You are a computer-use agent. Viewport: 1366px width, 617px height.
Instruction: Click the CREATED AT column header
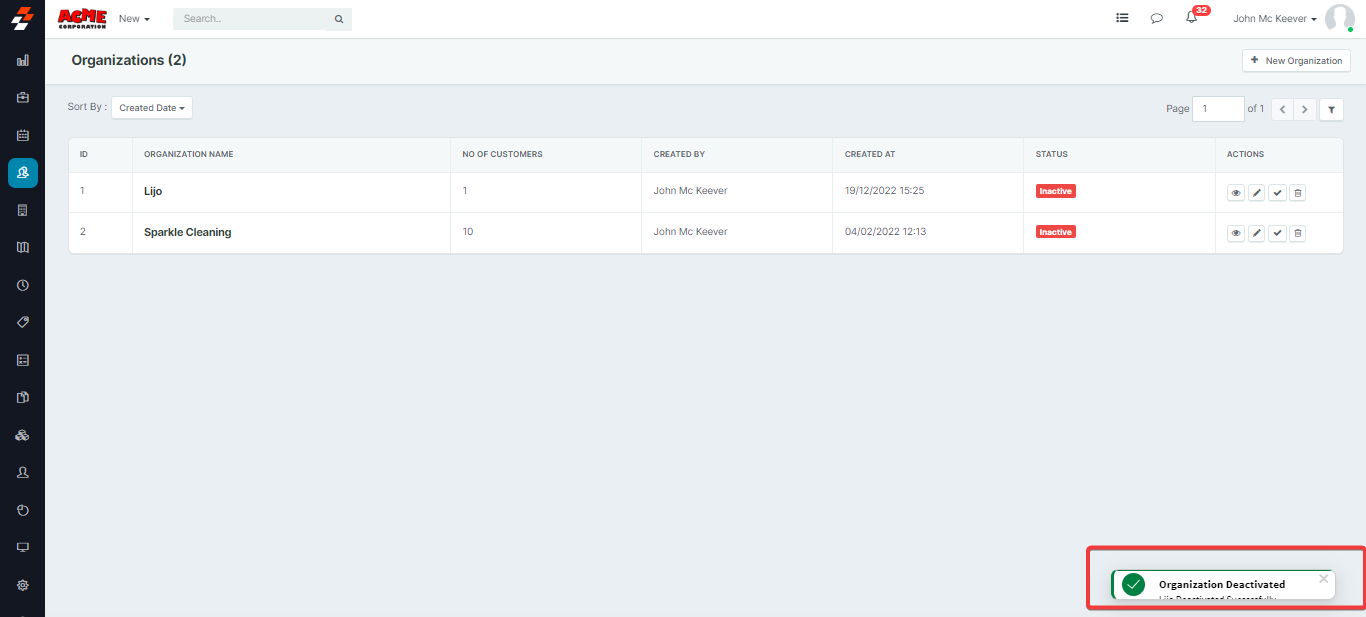pyautogui.click(x=870, y=155)
